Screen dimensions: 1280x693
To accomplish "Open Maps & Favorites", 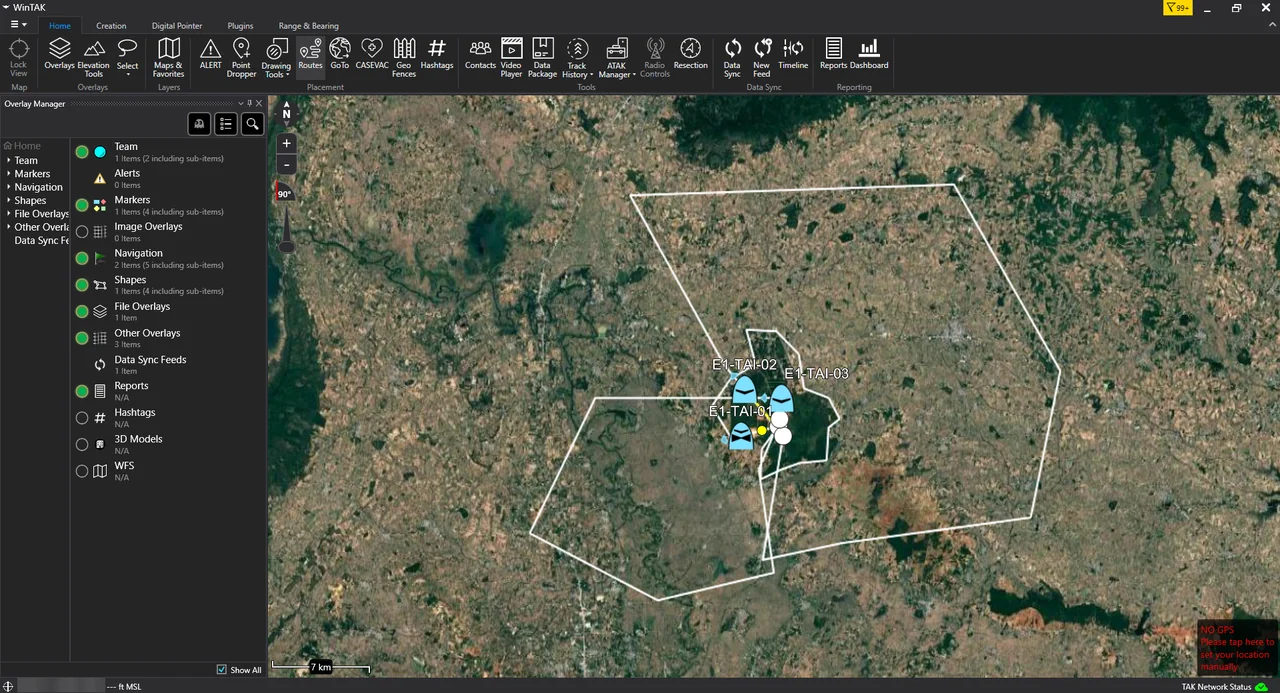I will 168,58.
